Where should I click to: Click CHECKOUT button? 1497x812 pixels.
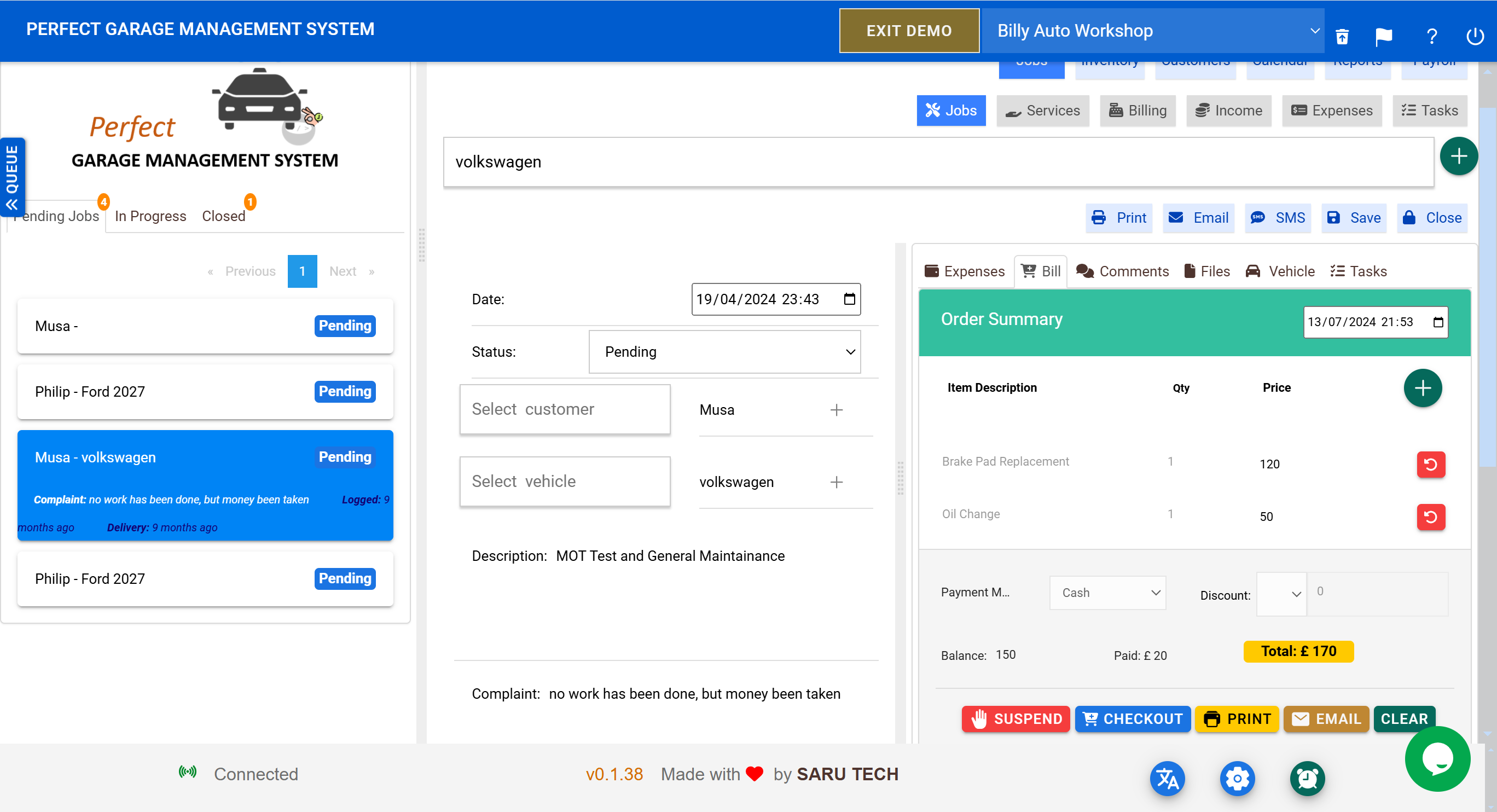click(x=1133, y=719)
